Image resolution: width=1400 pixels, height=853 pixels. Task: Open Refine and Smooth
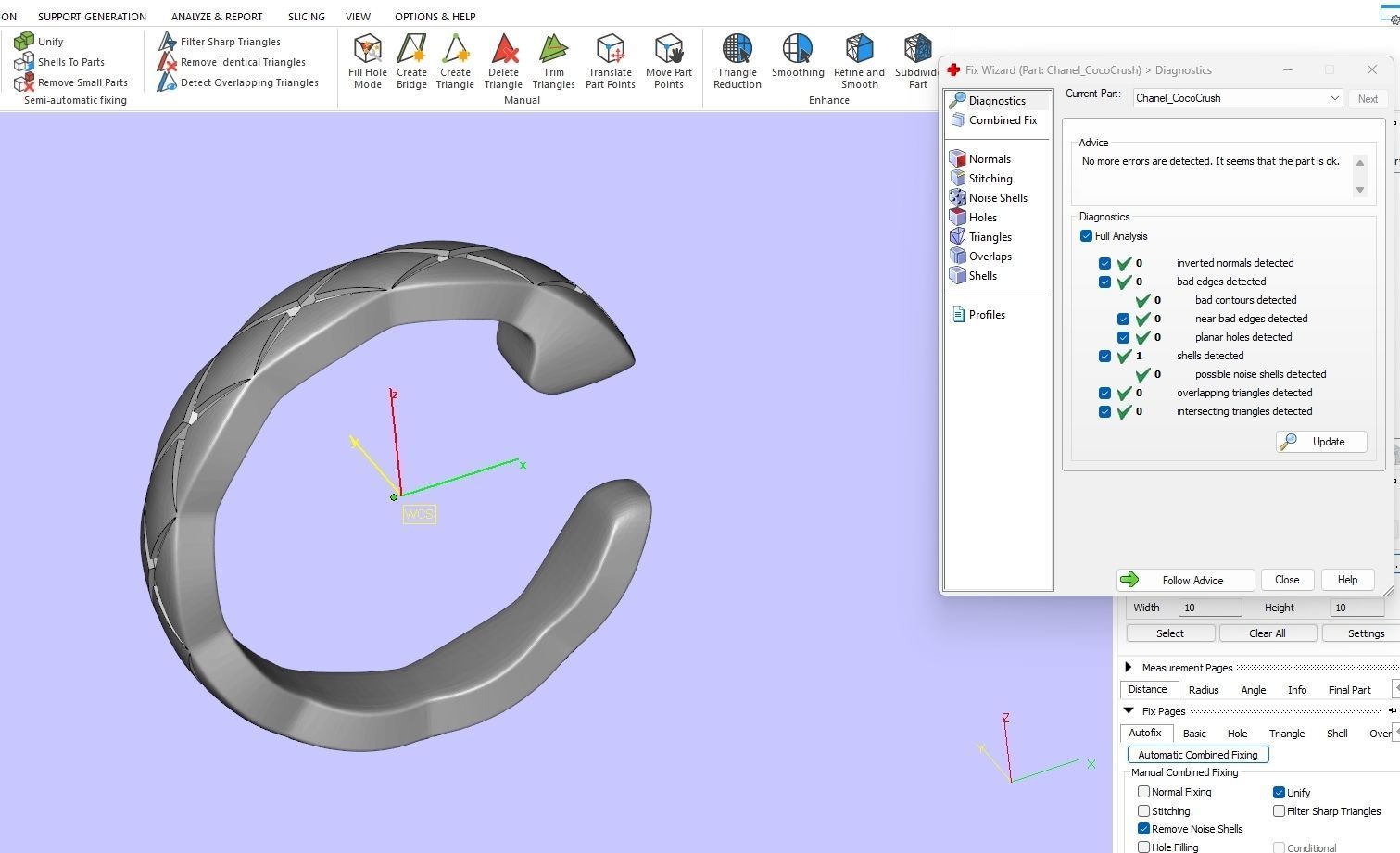tap(859, 61)
